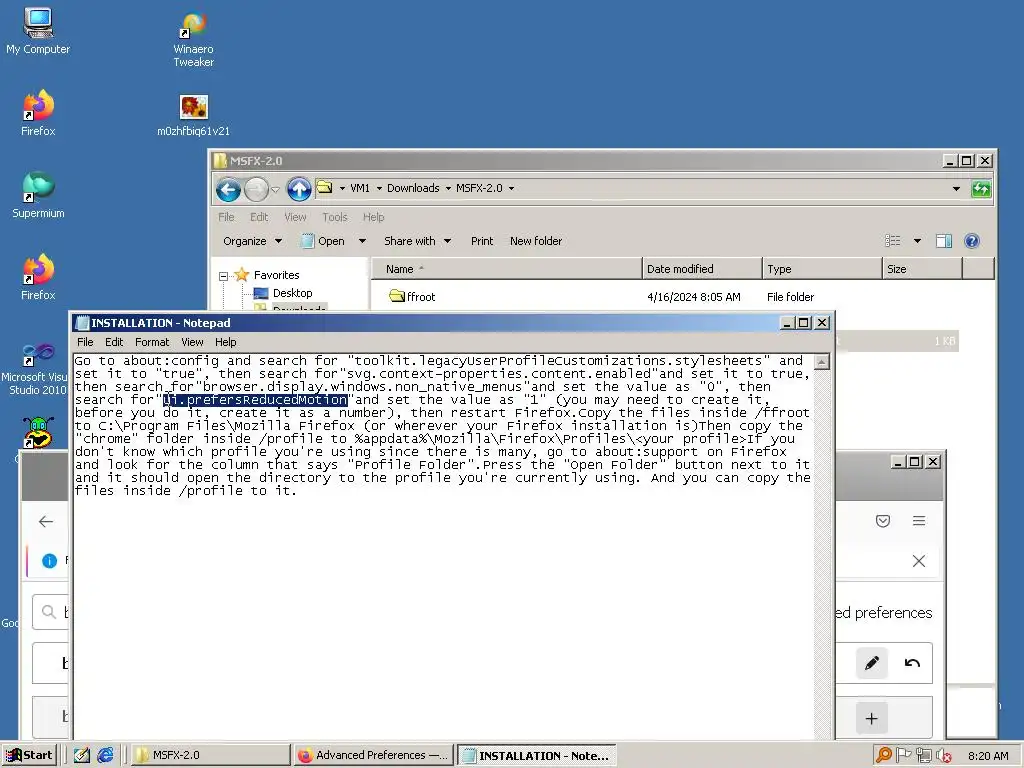Click the VM1 breadcrumb segment
This screenshot has height=768, width=1024.
(x=360, y=188)
